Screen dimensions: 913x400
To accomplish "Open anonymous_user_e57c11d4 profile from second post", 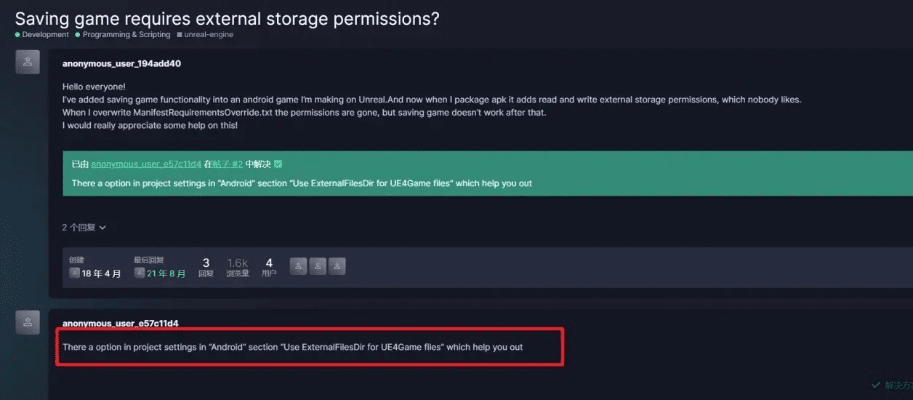I will coord(120,323).
